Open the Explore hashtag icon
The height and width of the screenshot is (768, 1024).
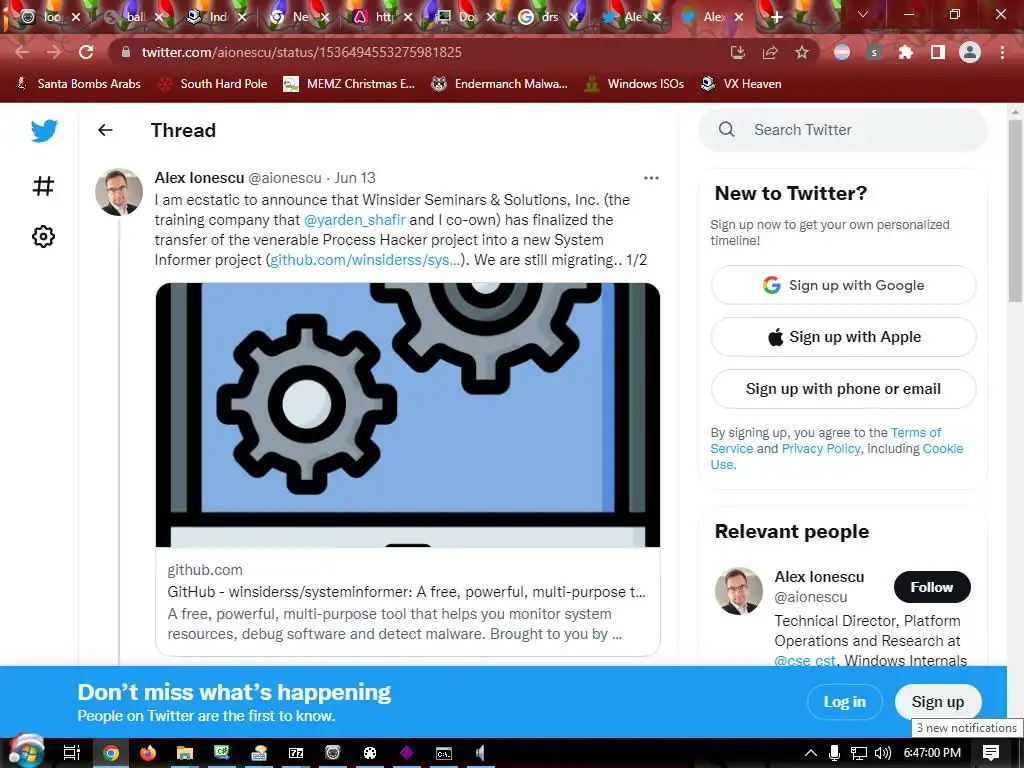point(43,186)
